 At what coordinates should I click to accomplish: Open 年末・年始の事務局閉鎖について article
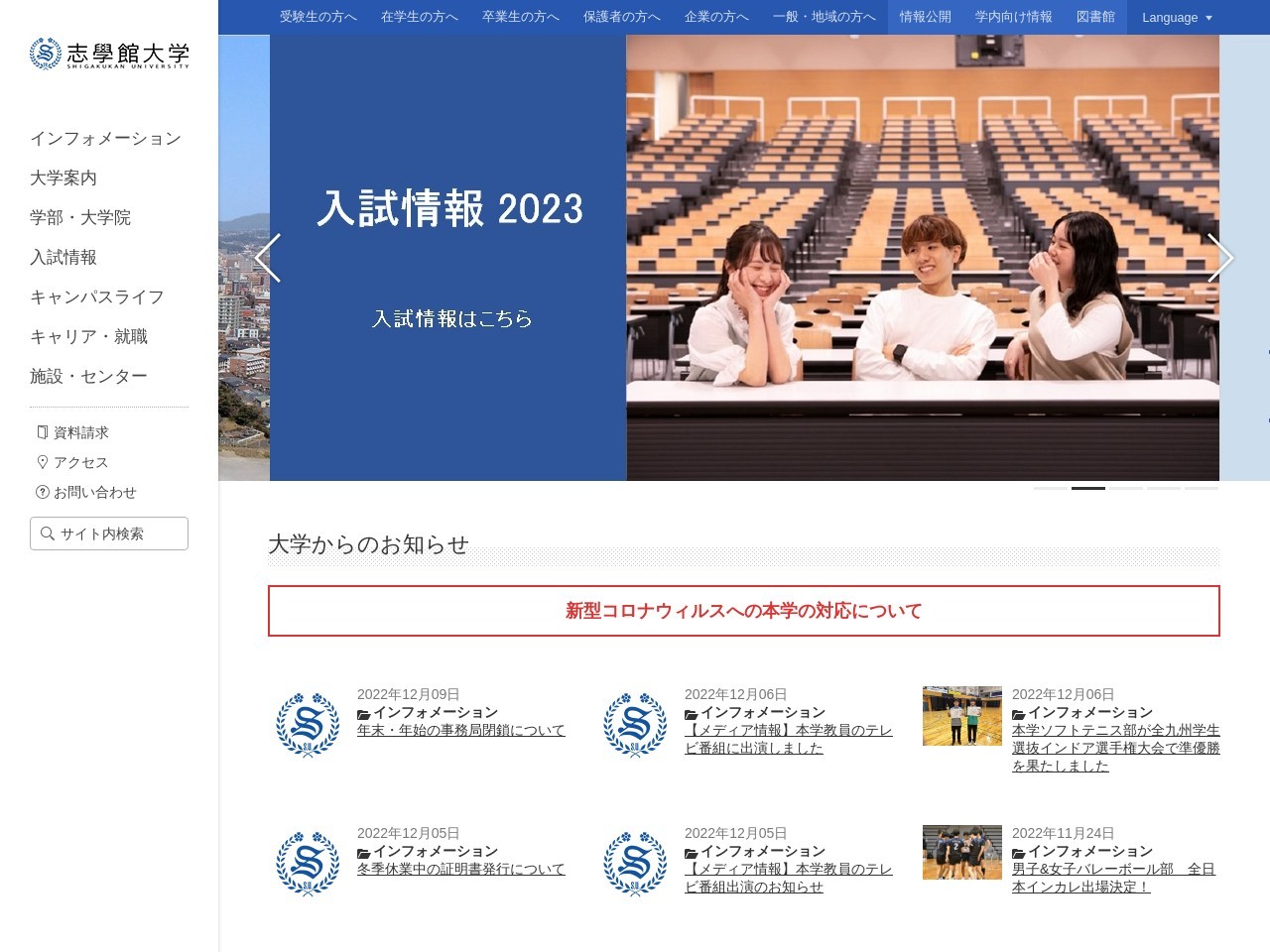(461, 730)
